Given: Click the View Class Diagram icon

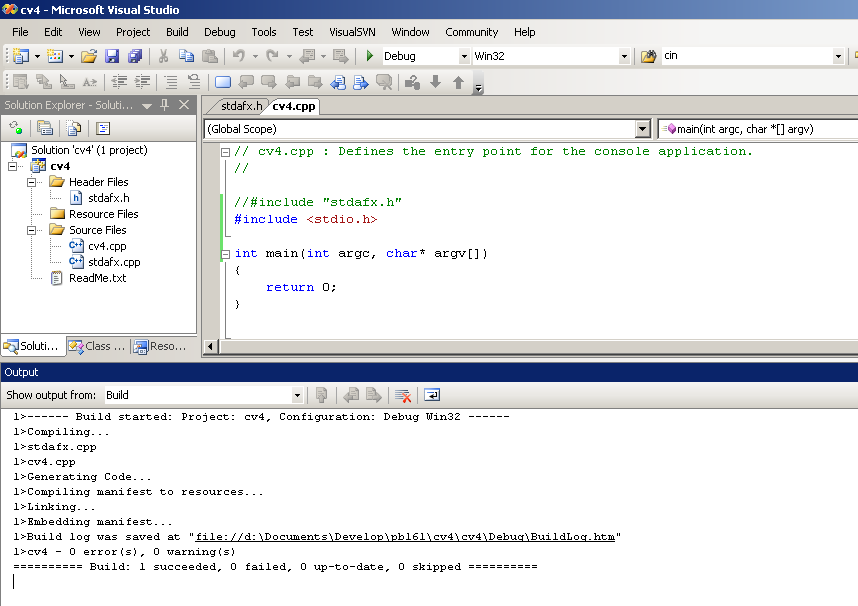Looking at the screenshot, I should click(103, 128).
